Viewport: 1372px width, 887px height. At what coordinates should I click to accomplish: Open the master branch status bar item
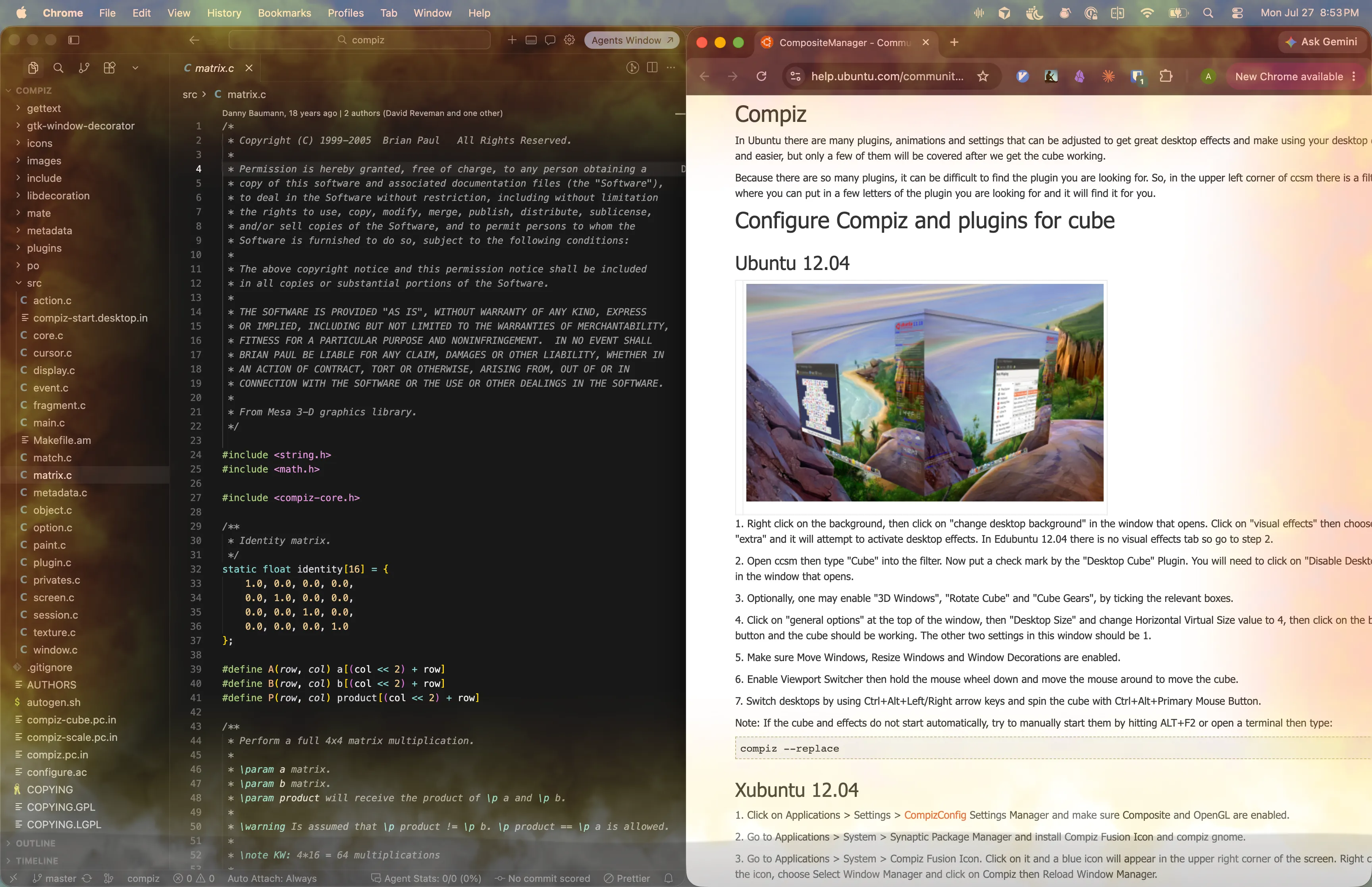pyautogui.click(x=55, y=878)
